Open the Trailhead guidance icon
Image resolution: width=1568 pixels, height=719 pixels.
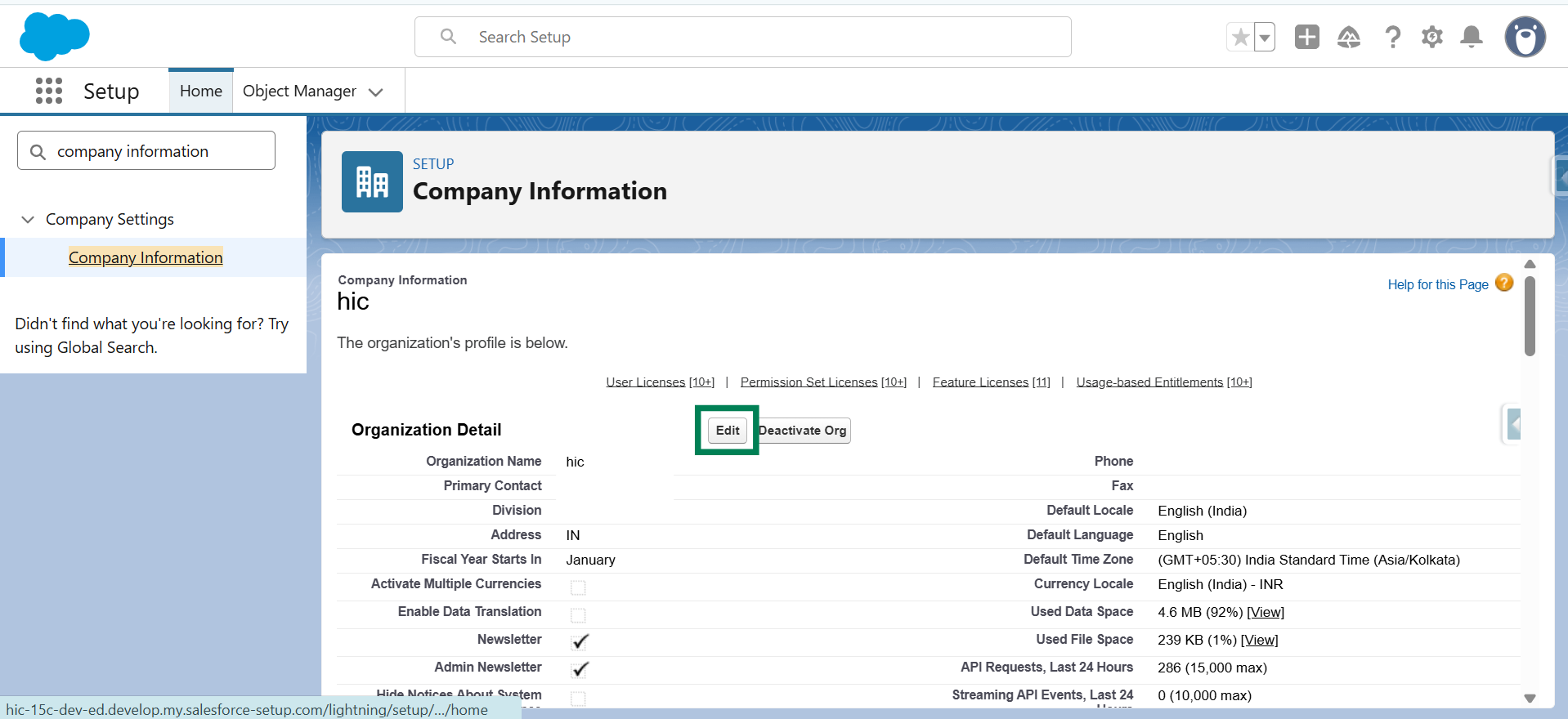point(1348,37)
